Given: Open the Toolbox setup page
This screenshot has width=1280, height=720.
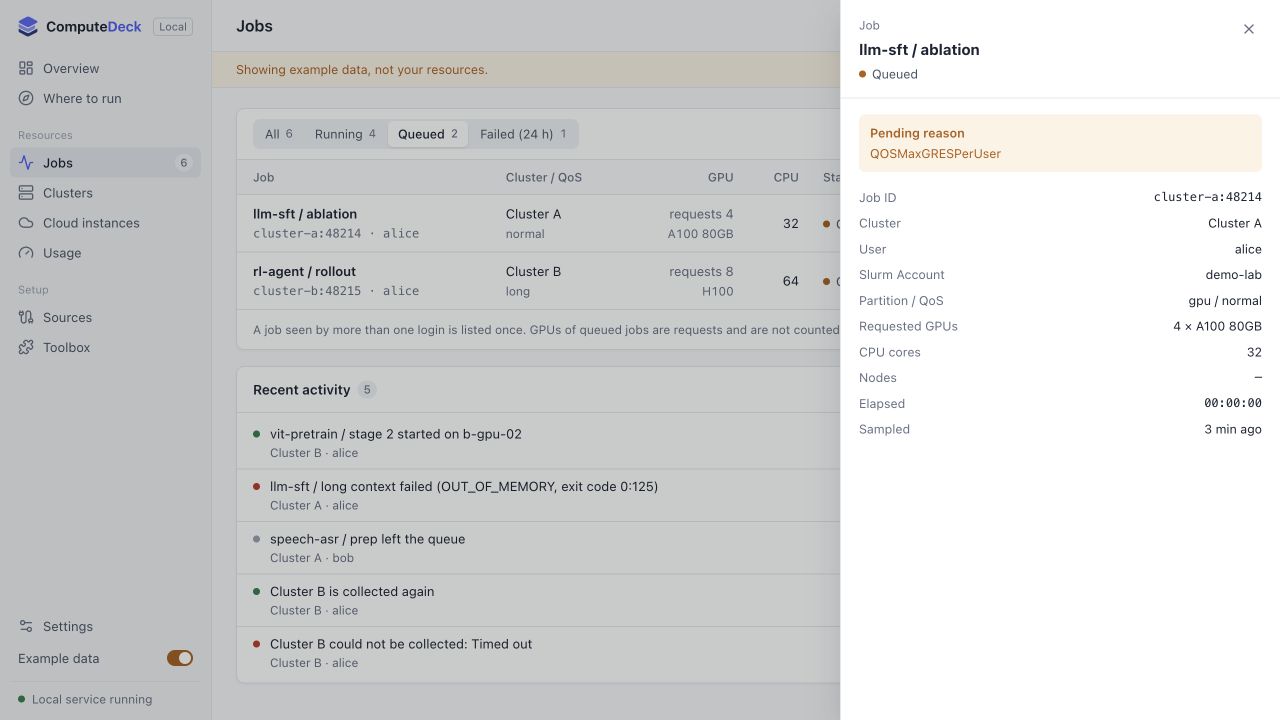Looking at the screenshot, I should tap(105, 347).
